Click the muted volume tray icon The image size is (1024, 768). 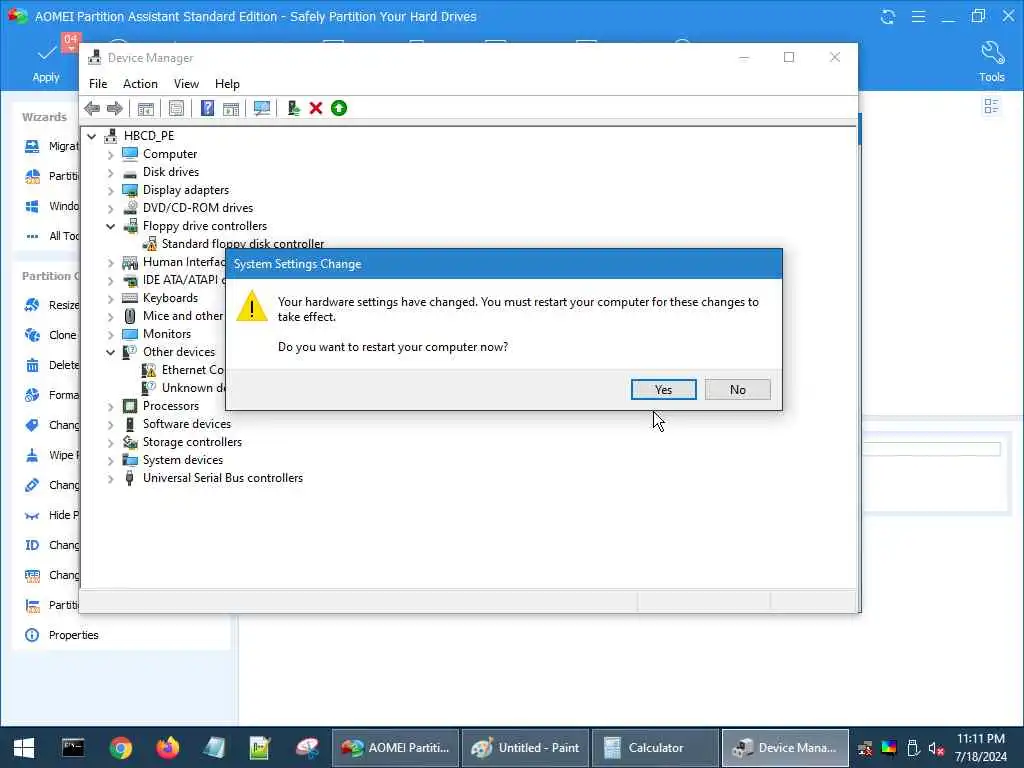tap(937, 748)
